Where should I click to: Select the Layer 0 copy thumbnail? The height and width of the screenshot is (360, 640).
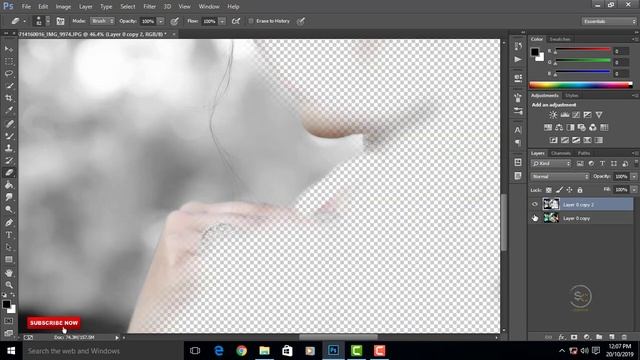[x=551, y=218]
